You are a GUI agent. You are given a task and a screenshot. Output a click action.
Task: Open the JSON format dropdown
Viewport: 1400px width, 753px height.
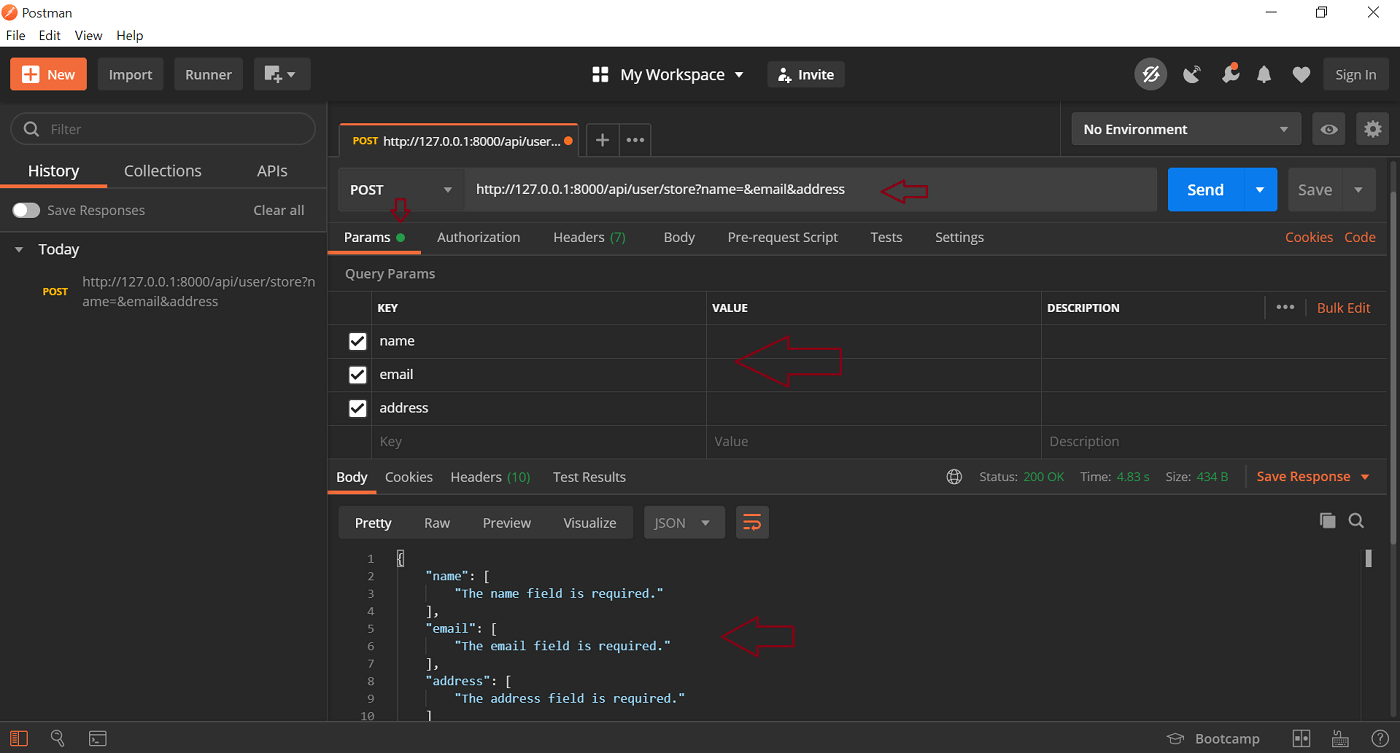point(684,523)
